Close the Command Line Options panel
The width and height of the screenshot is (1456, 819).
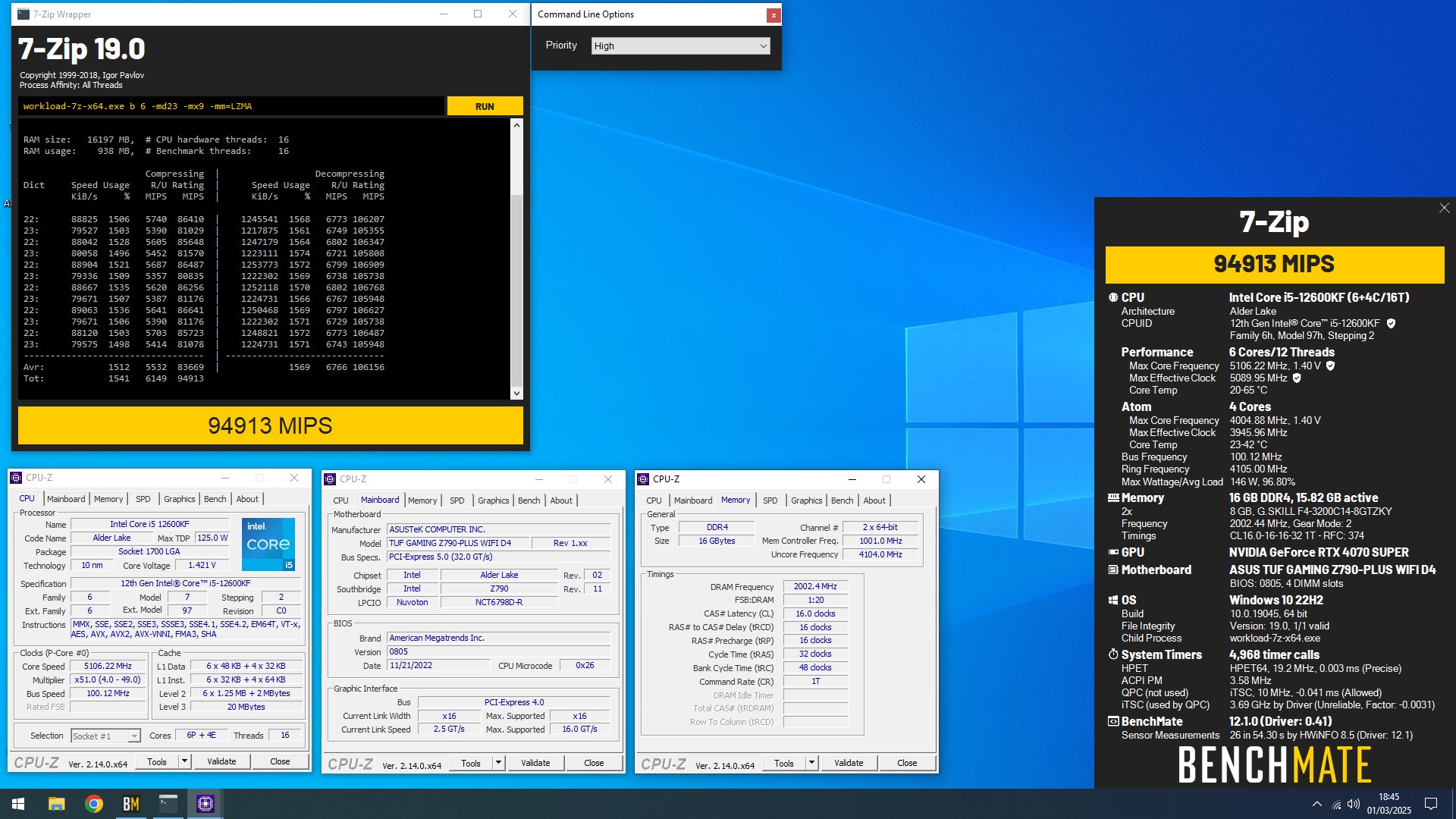(x=773, y=15)
